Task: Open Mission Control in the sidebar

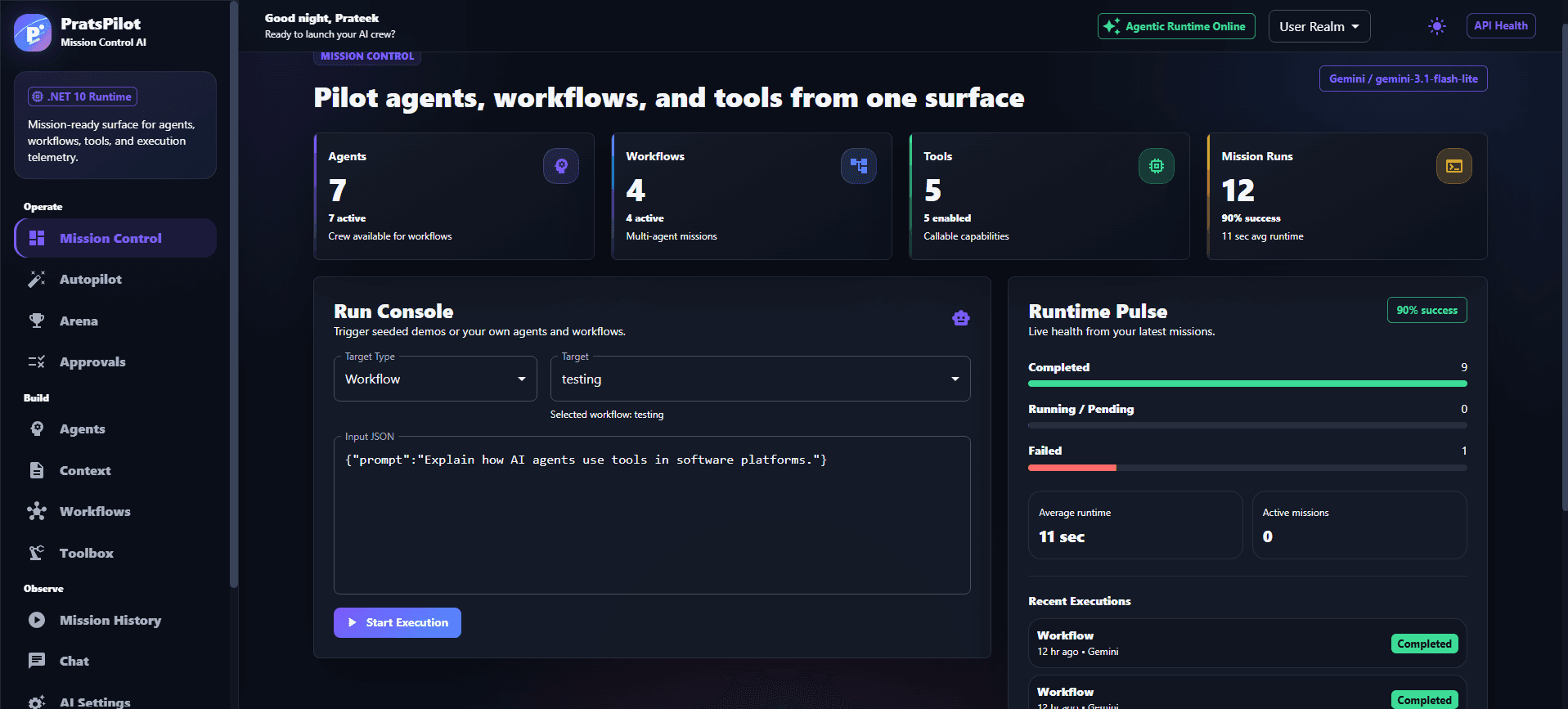Action: pos(115,238)
